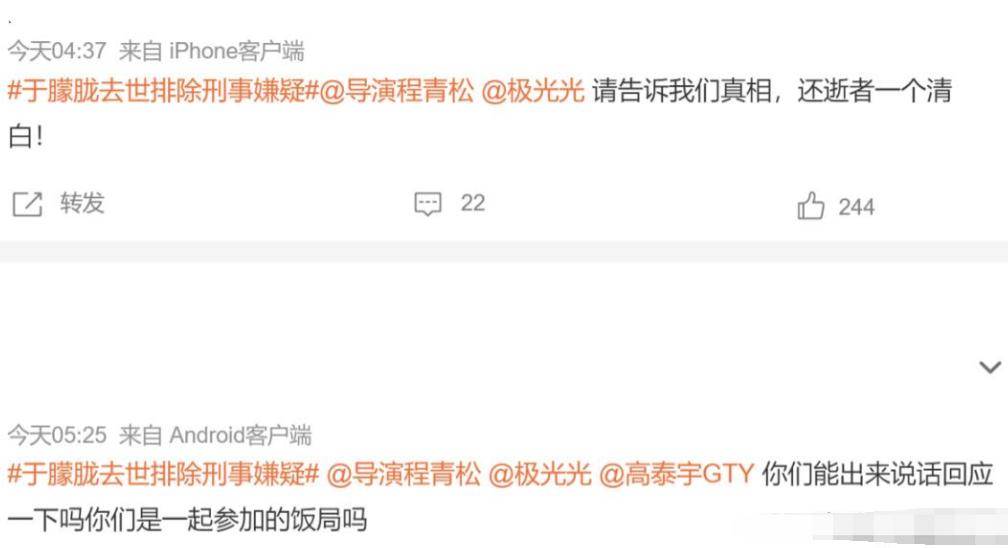
Task: Open @导演程青松 mention in first post
Action: (397, 91)
